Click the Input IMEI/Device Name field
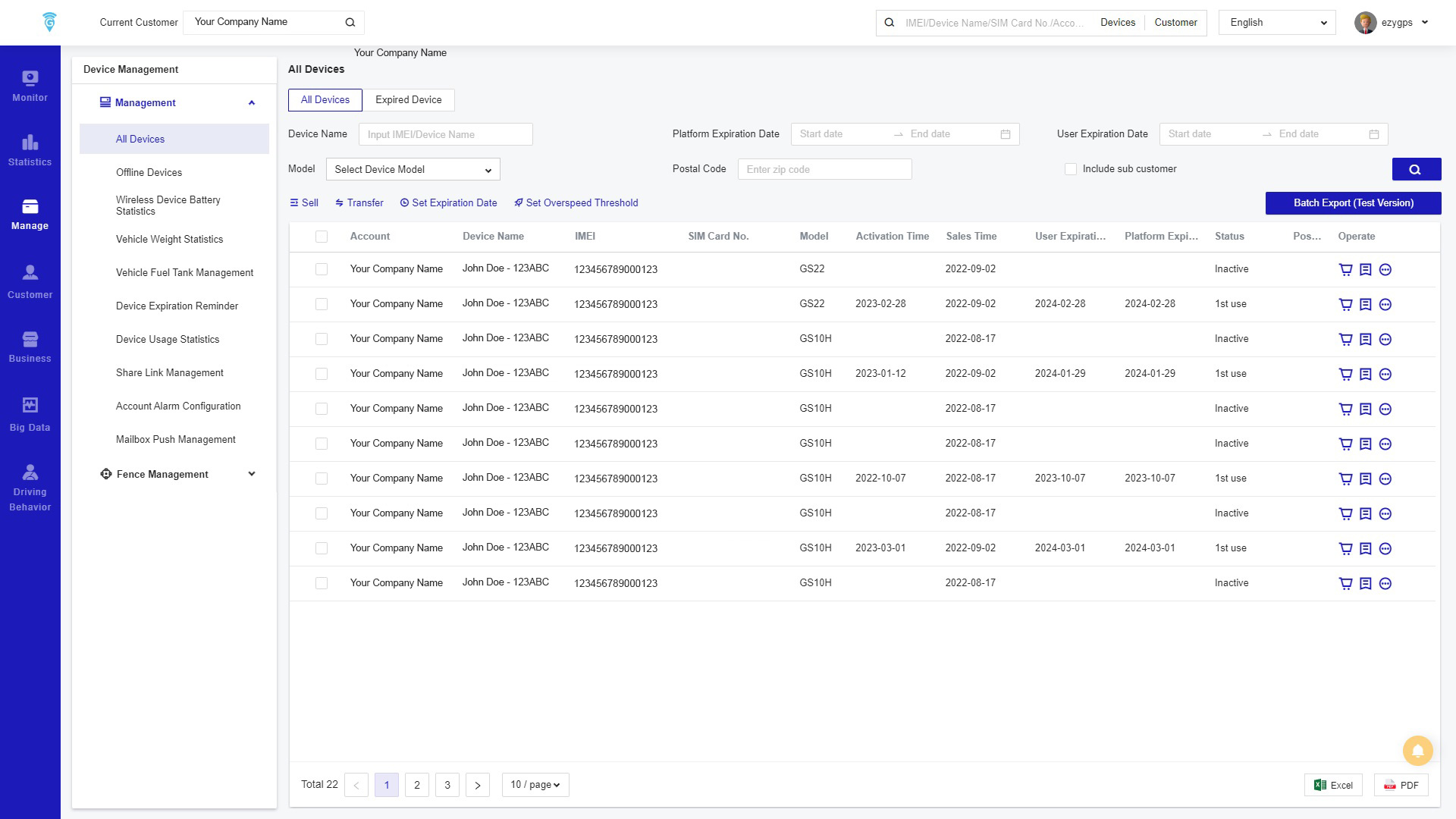 point(445,134)
